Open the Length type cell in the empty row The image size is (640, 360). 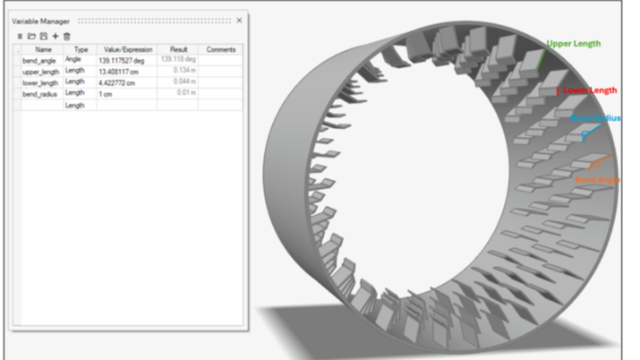coord(80,105)
